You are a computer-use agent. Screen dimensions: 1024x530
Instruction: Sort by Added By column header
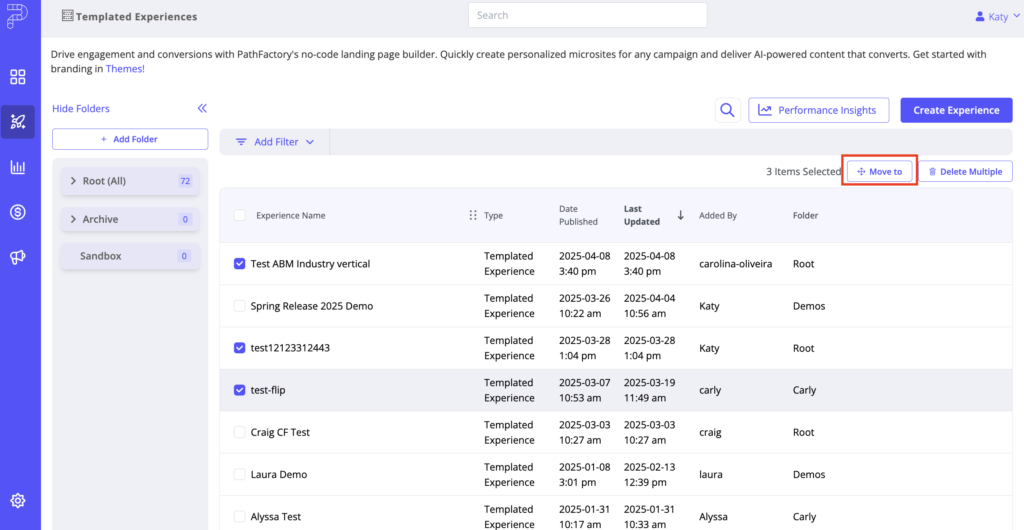pyautogui.click(x=717, y=215)
